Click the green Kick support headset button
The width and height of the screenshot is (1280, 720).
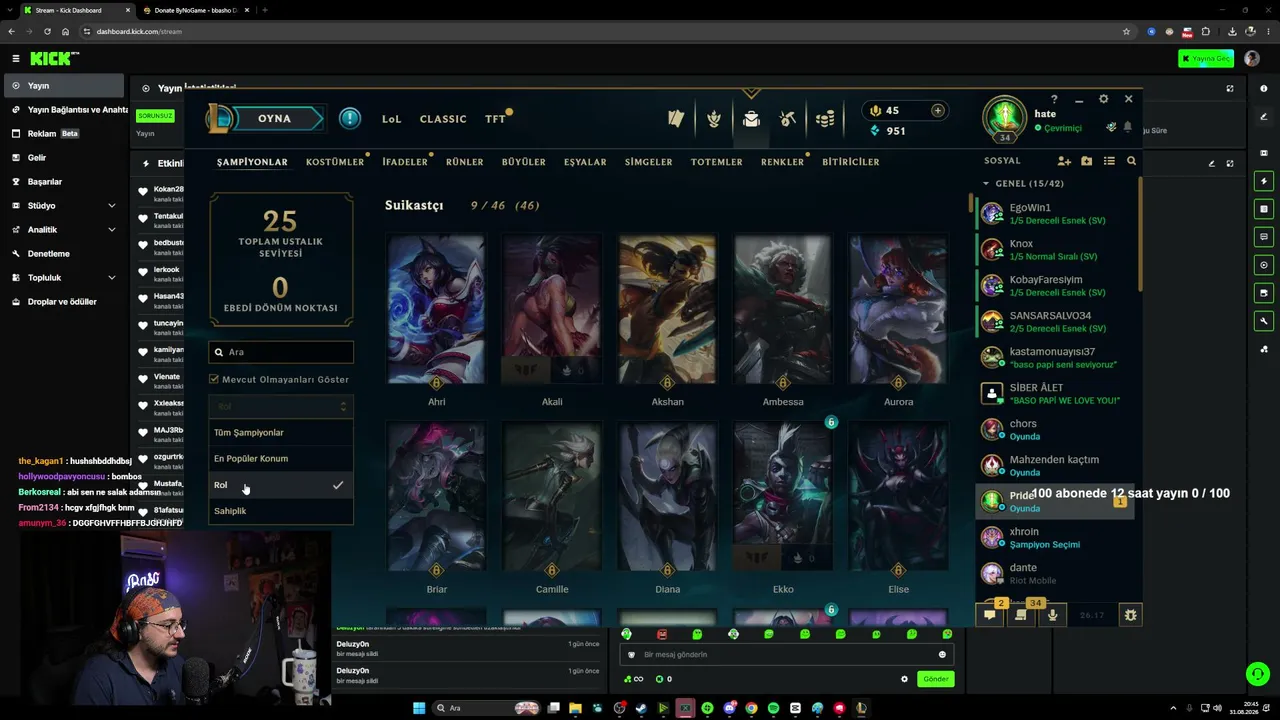1257,674
